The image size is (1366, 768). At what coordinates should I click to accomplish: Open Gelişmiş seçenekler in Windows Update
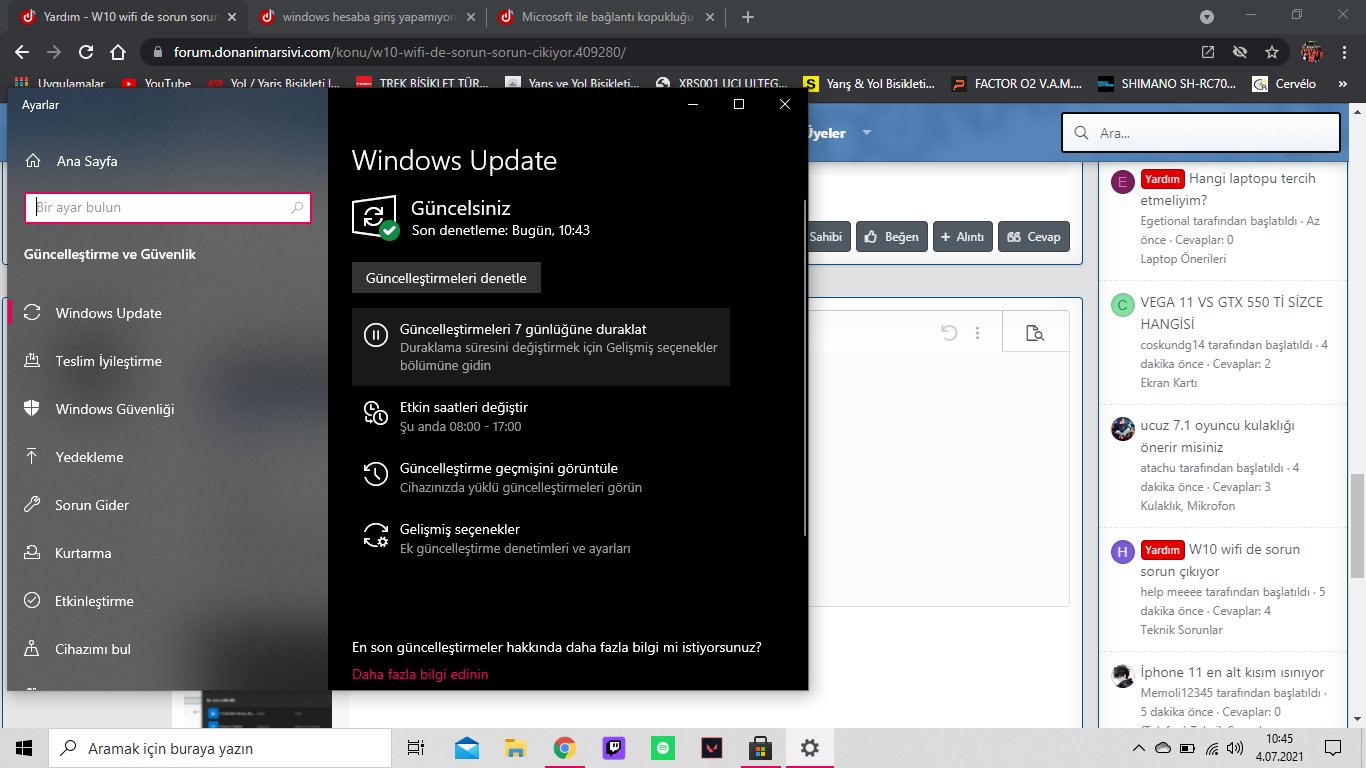click(x=541, y=538)
